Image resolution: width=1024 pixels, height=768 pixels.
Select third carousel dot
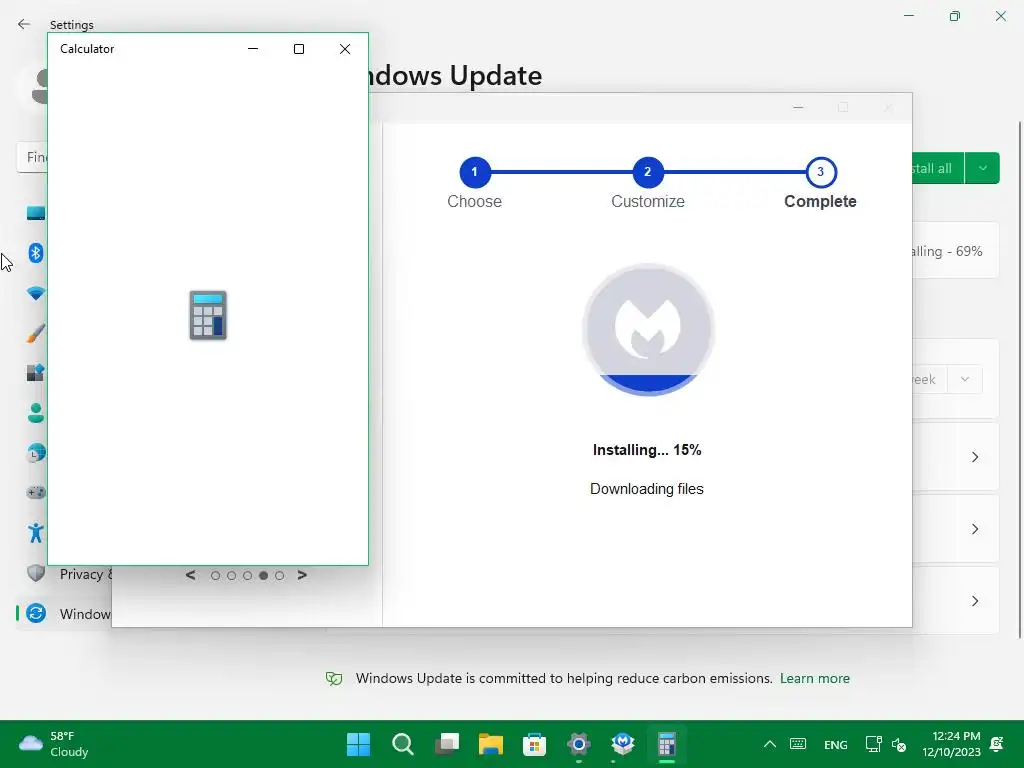pyautogui.click(x=248, y=575)
